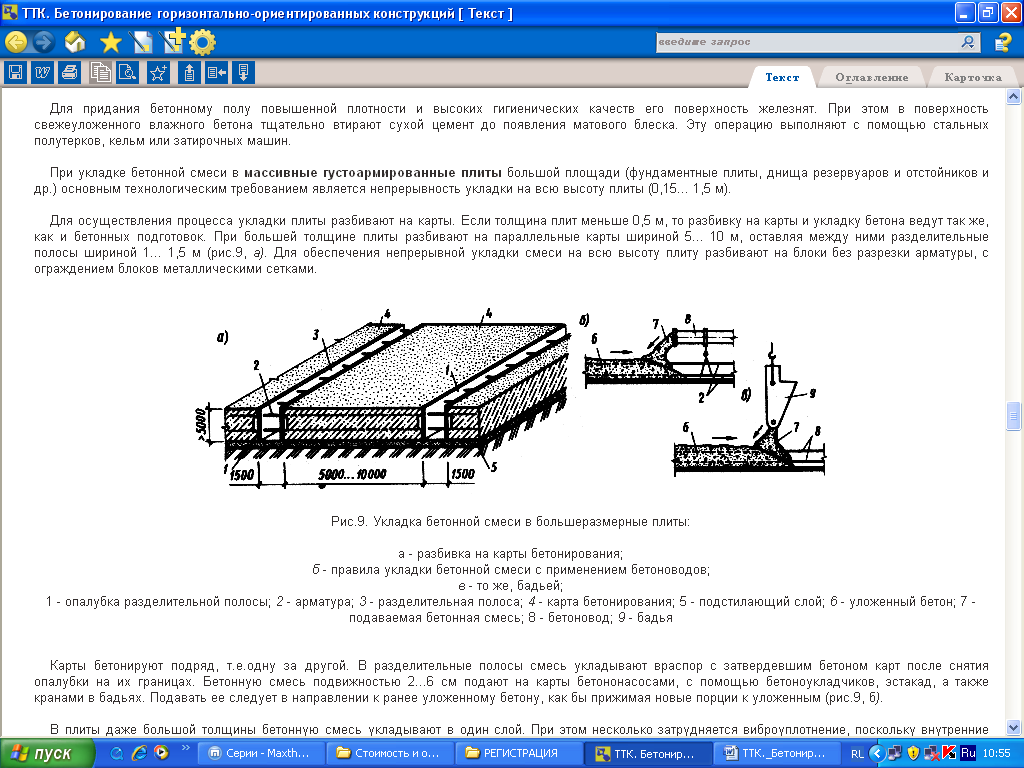Click the system clock showing 10:55
Viewport: 1024px width, 768px height.
997,753
